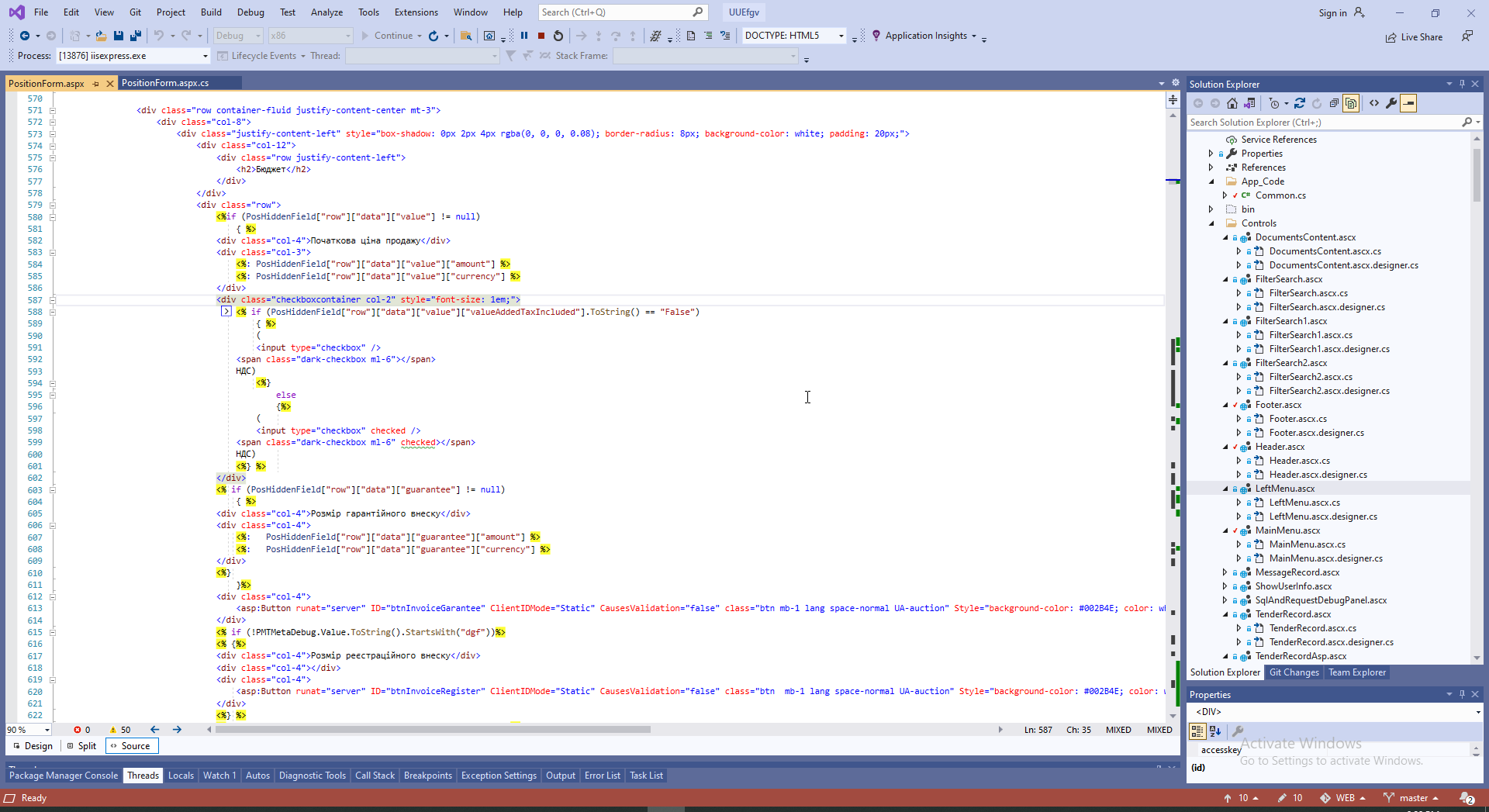Click the Live Share button
1489x812 pixels.
coord(1415,37)
